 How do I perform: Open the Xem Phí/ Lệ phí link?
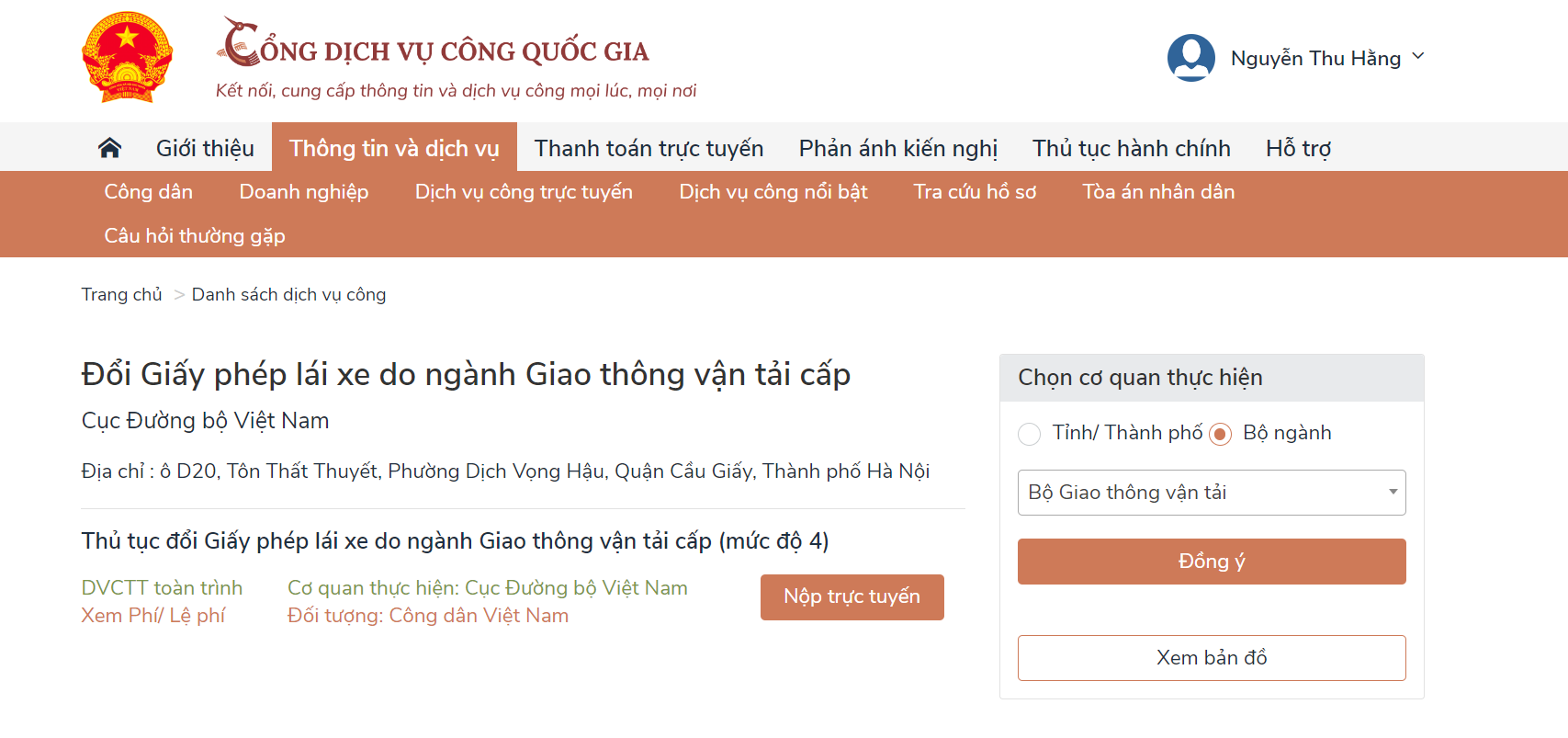pos(153,616)
